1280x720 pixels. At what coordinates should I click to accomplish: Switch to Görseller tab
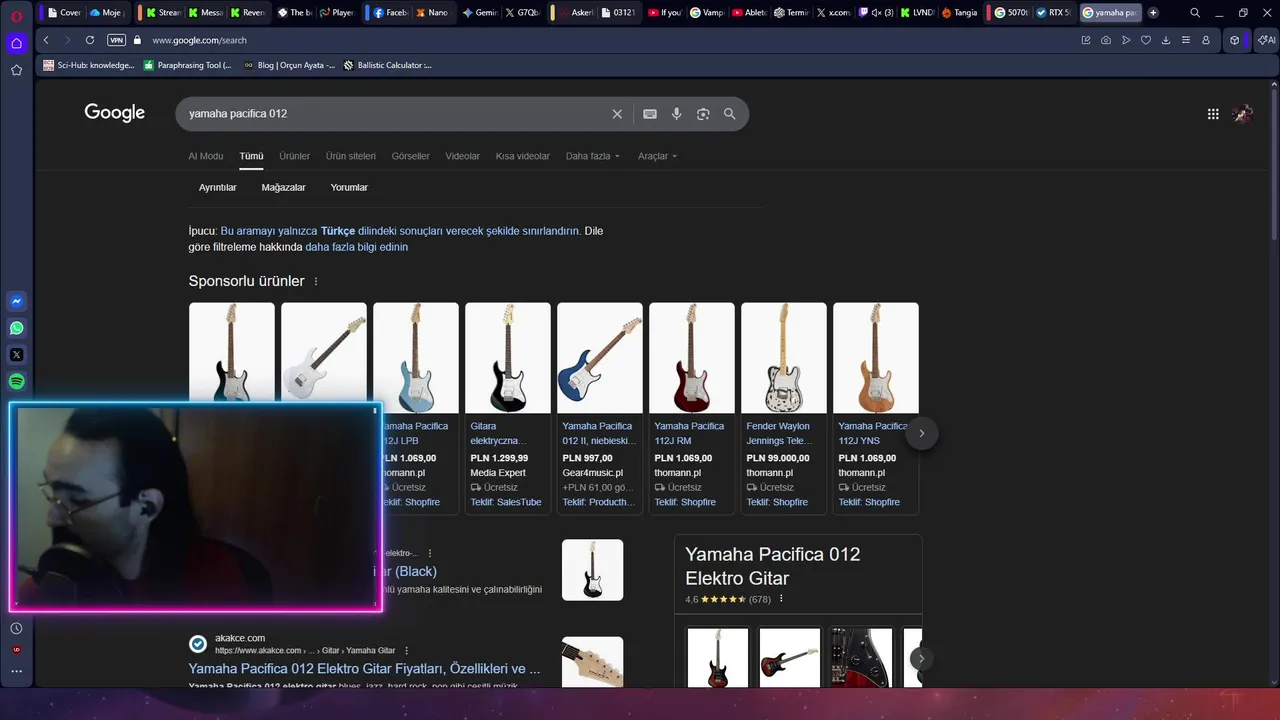(x=411, y=156)
